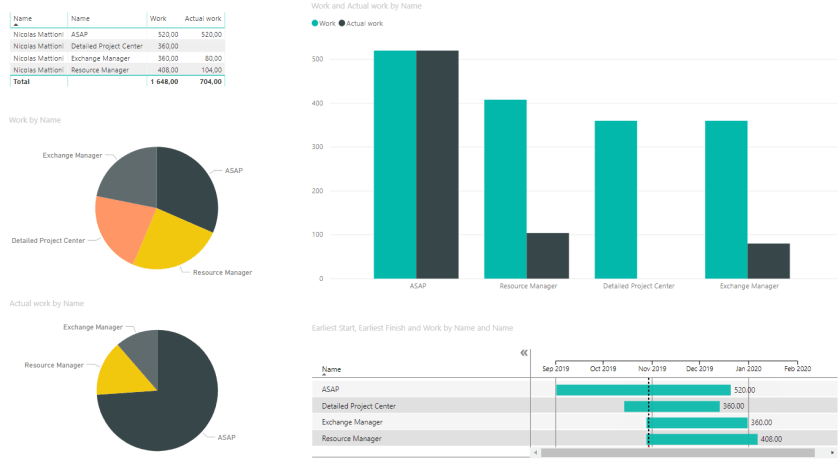Click the Exchange Manager bar-chart axis label
This screenshot has width=840, height=473.
click(747, 286)
